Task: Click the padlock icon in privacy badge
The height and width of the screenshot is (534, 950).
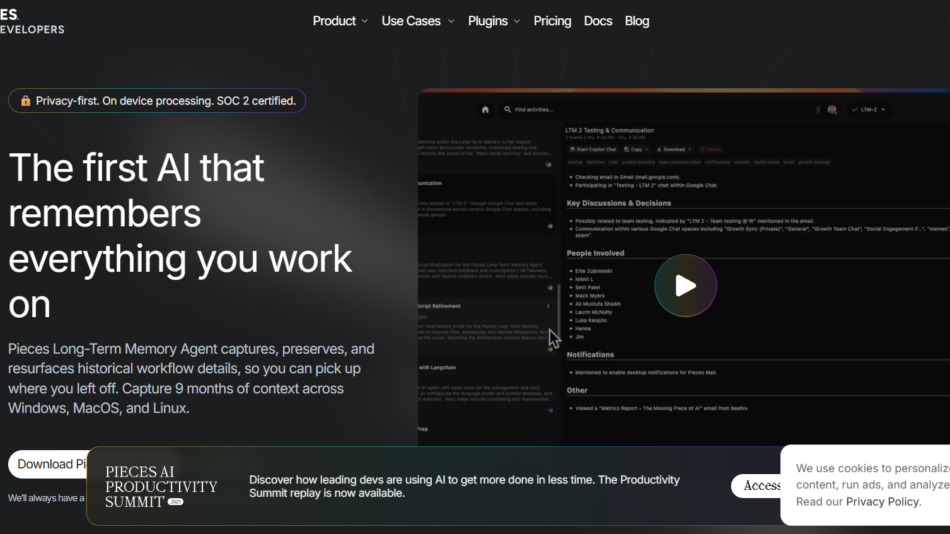Action: coord(25,101)
